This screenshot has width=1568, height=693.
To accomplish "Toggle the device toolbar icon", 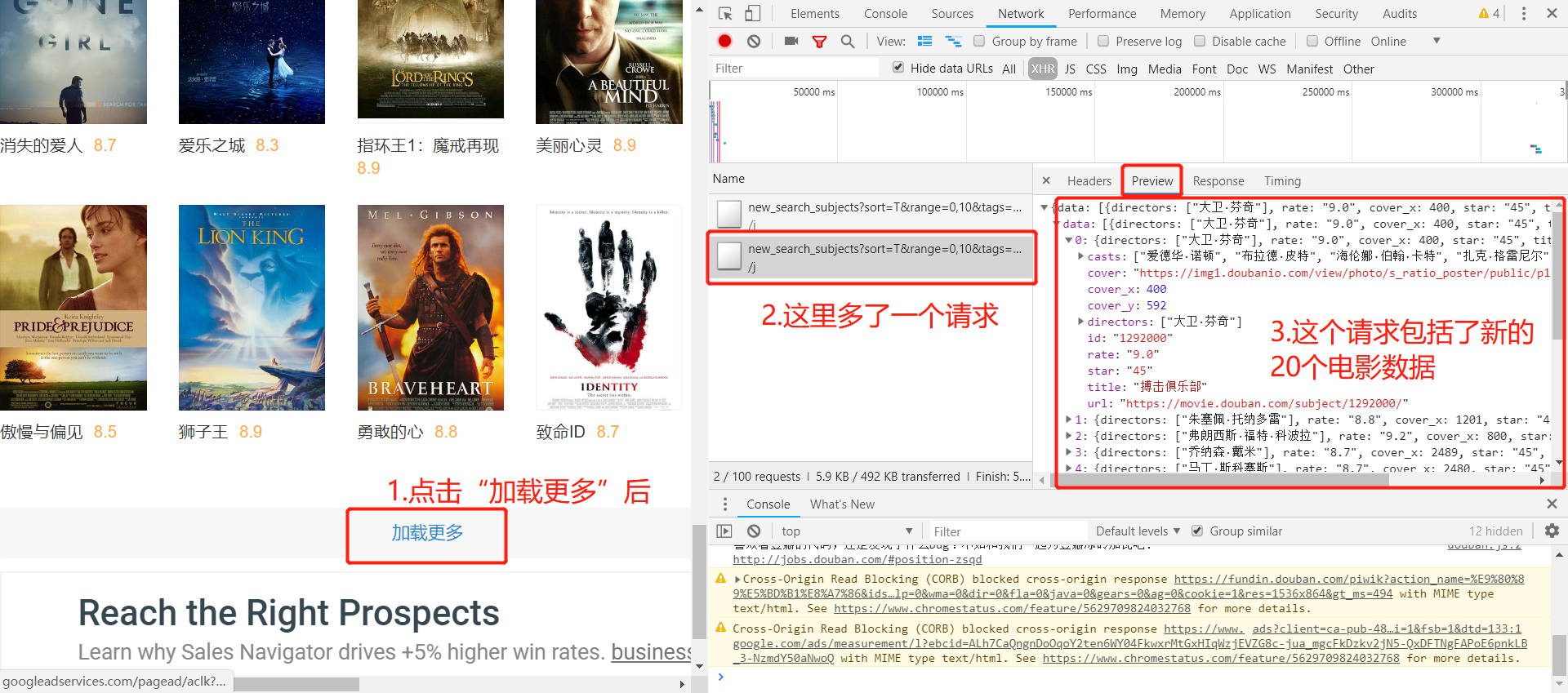I will click(x=752, y=13).
